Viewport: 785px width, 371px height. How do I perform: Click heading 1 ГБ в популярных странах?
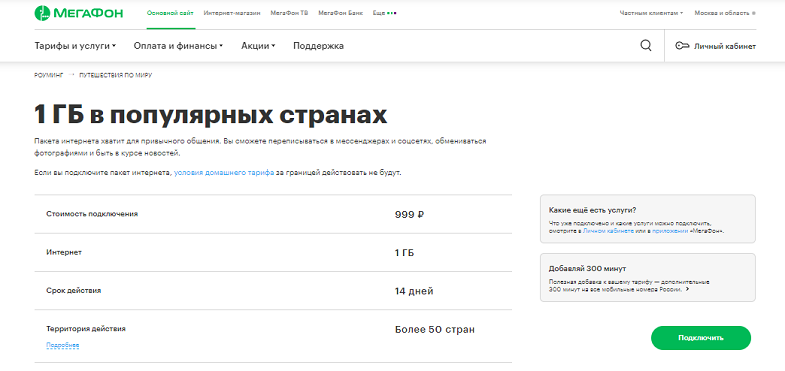click(x=210, y=115)
